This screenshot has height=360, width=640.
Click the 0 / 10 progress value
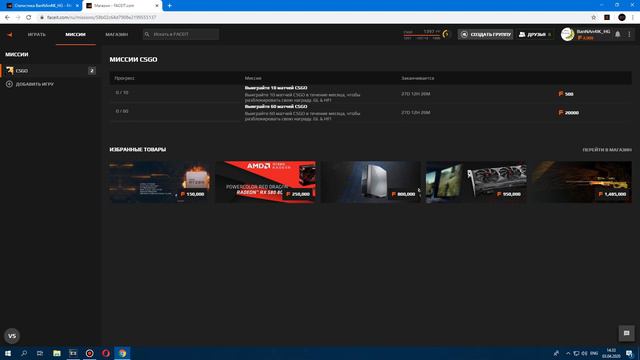(x=122, y=93)
